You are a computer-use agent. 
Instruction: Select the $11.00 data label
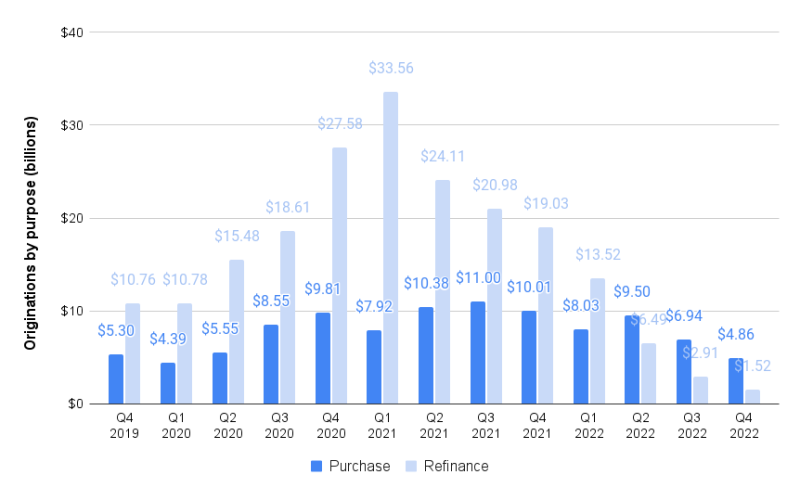tap(477, 278)
